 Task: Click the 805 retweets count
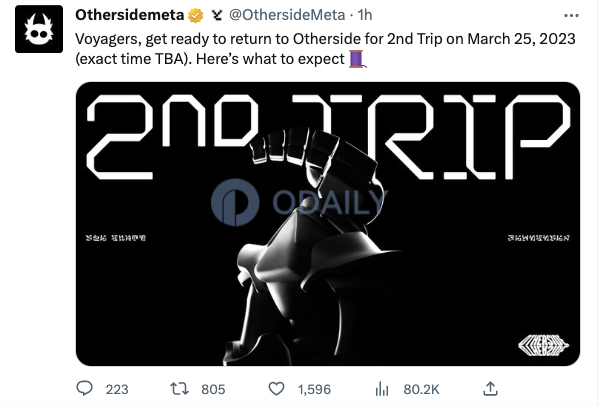pos(213,390)
